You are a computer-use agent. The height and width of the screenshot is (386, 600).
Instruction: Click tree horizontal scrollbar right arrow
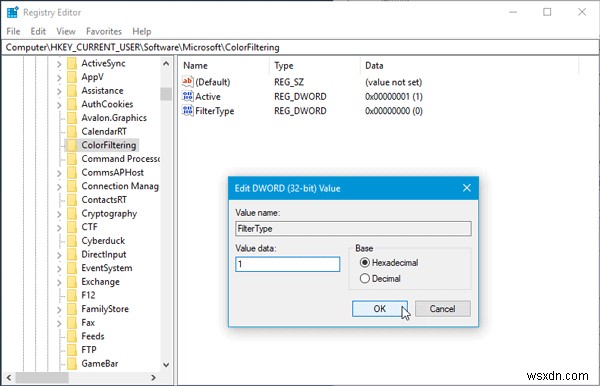pos(153,378)
